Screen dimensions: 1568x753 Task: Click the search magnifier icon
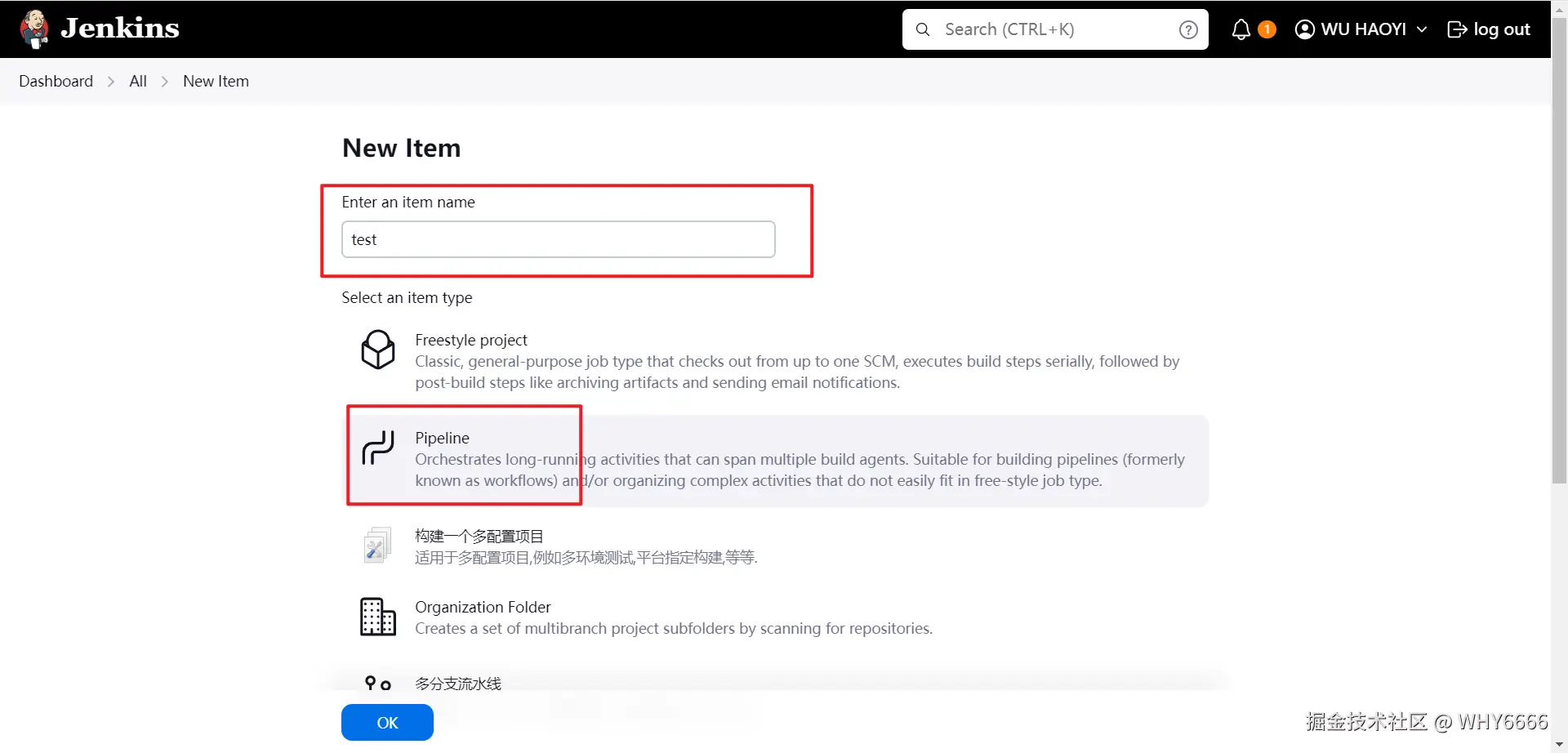click(x=923, y=29)
